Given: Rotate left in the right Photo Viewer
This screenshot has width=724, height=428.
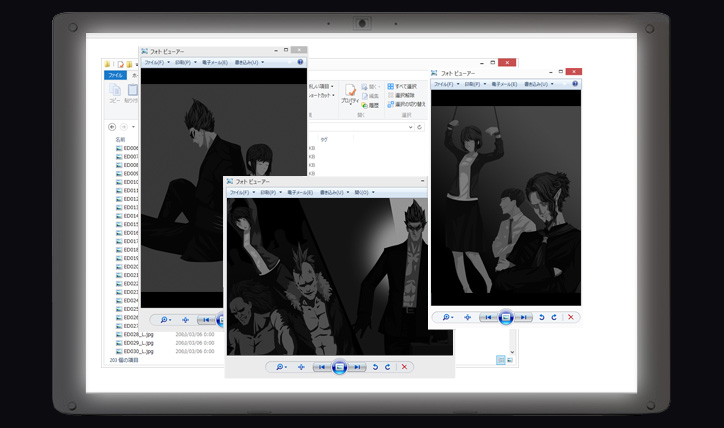Looking at the screenshot, I should tap(542, 317).
